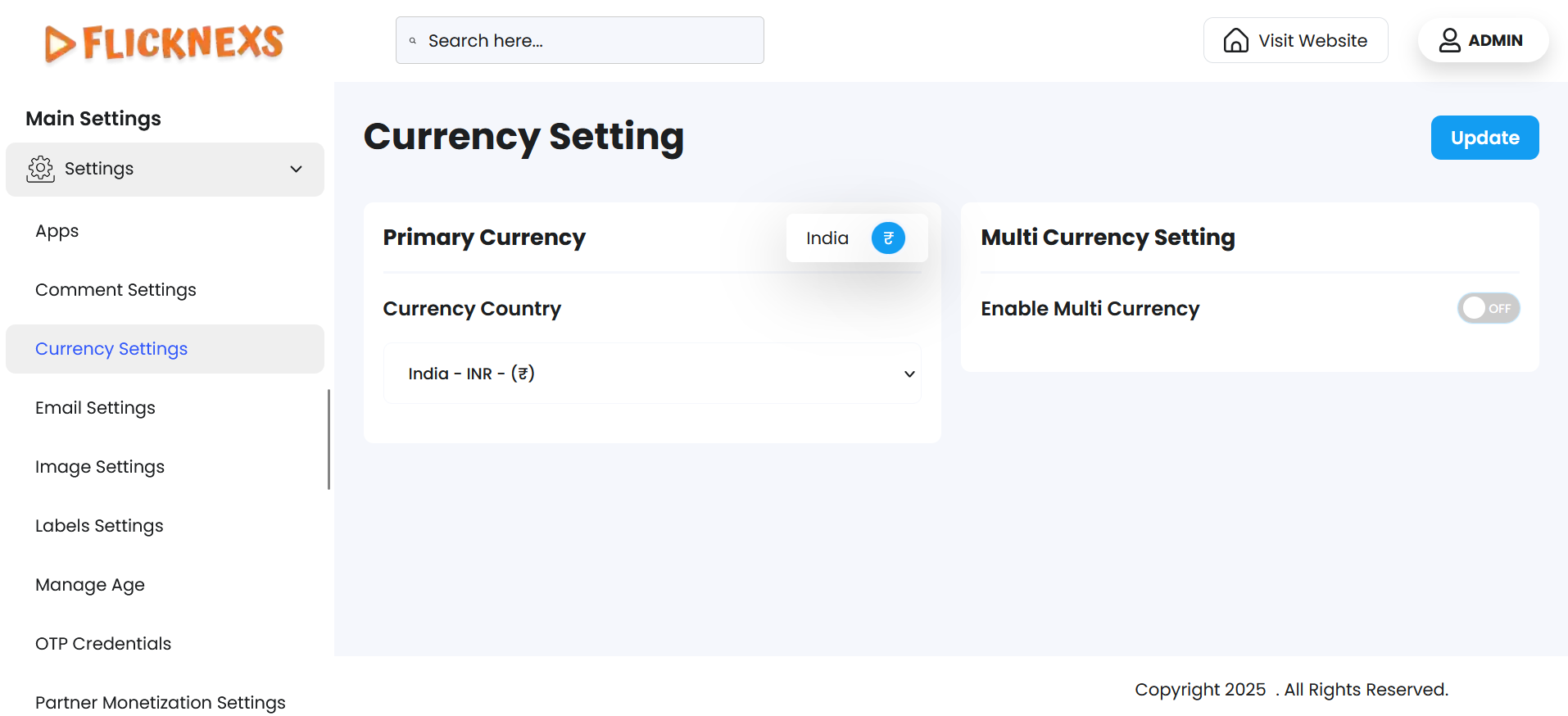Click the Currency Country dropdown arrow
This screenshot has height=716, width=1568.
[x=909, y=374]
